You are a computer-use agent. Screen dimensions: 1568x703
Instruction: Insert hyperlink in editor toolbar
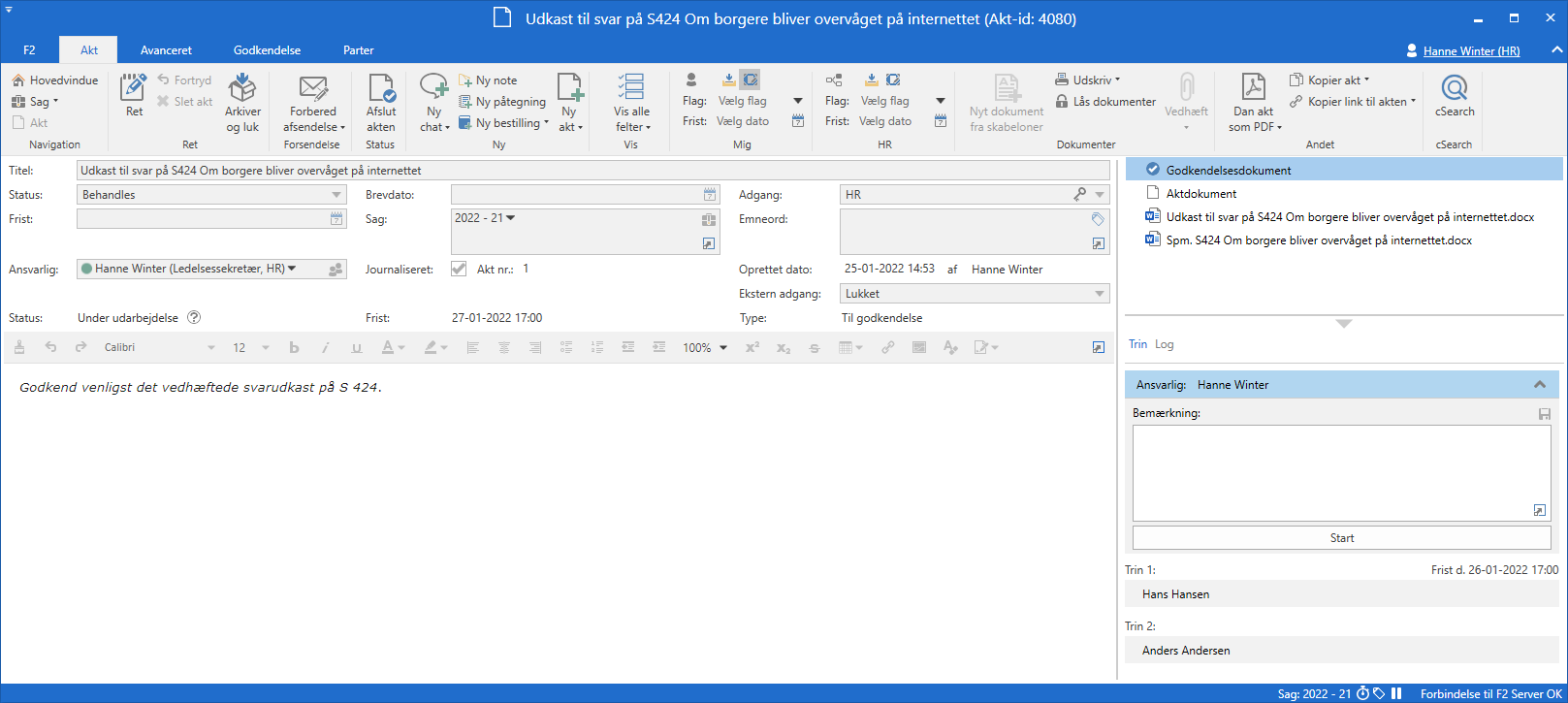(x=888, y=347)
